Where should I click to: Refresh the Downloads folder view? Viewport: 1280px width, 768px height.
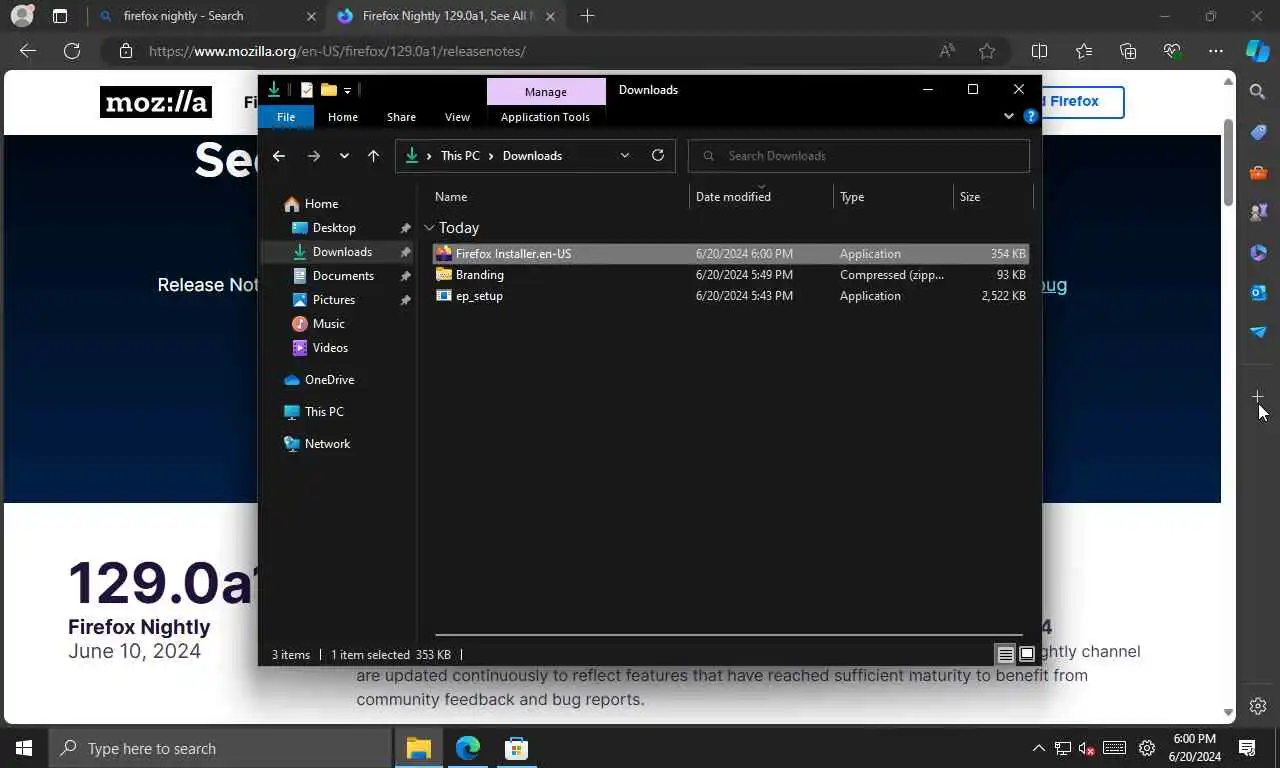click(657, 156)
